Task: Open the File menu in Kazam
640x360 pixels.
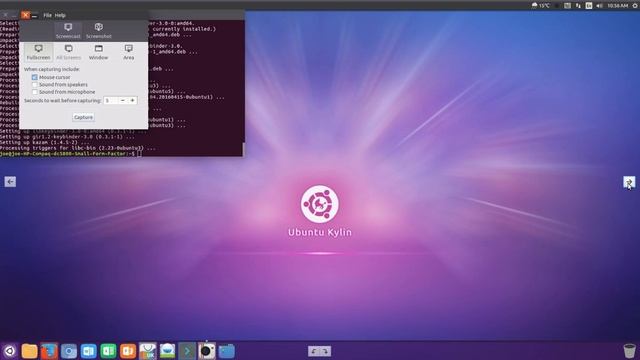Action: [x=47, y=15]
